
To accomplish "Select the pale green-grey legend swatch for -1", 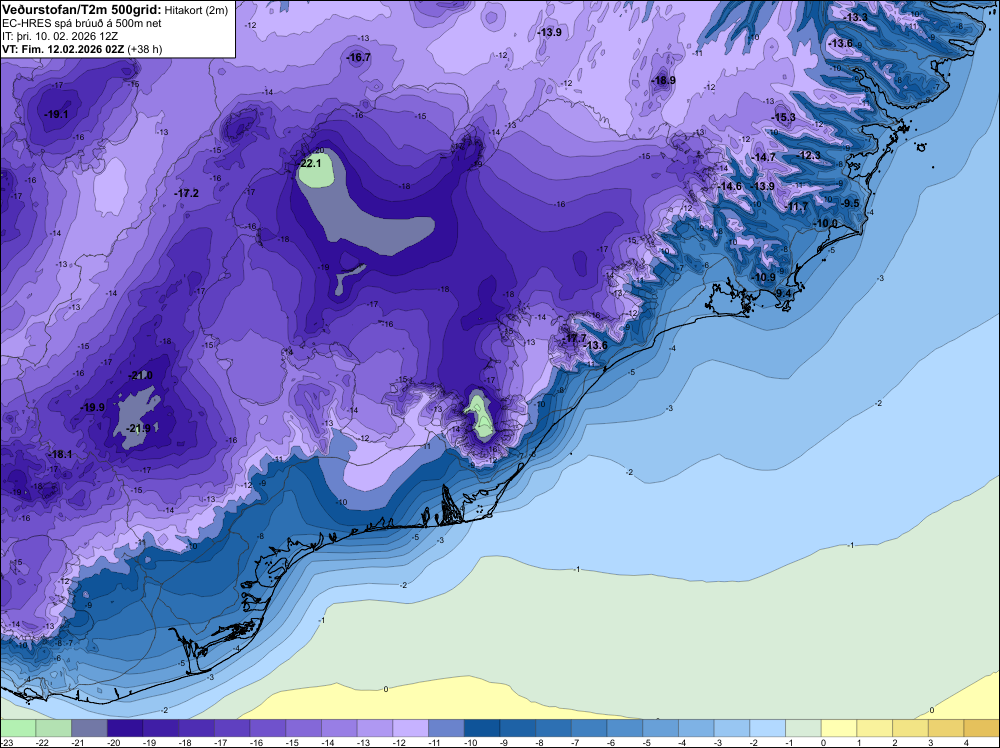I will (804, 728).
